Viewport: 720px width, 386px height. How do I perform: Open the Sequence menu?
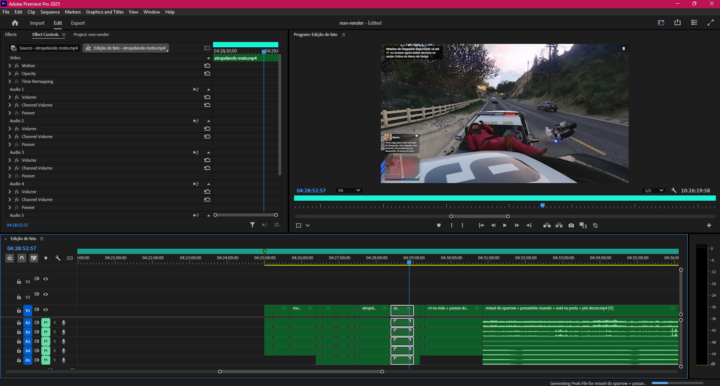50,12
